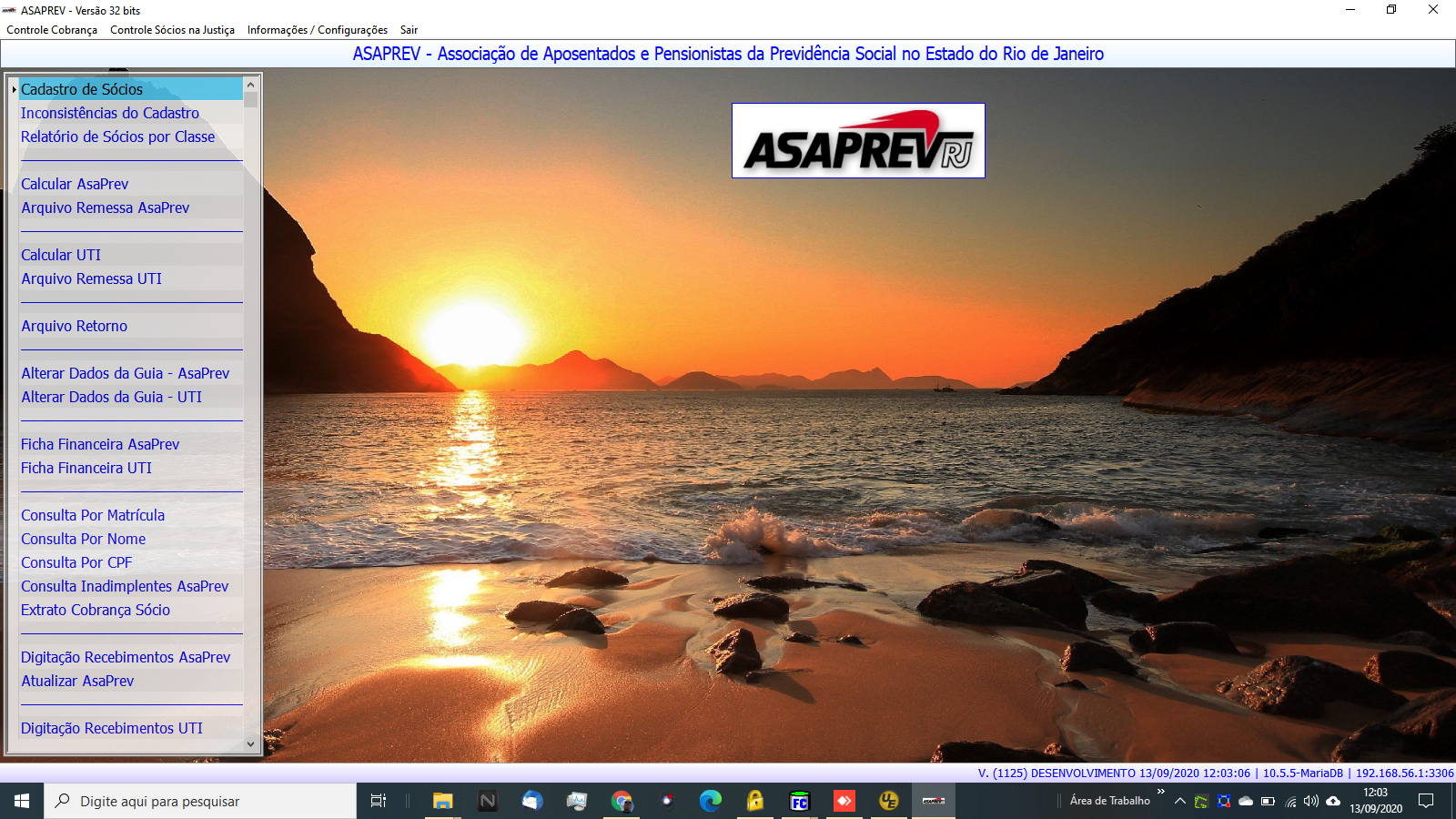1456x819 pixels.
Task: Click the taskbar search box
Action: click(x=200, y=801)
